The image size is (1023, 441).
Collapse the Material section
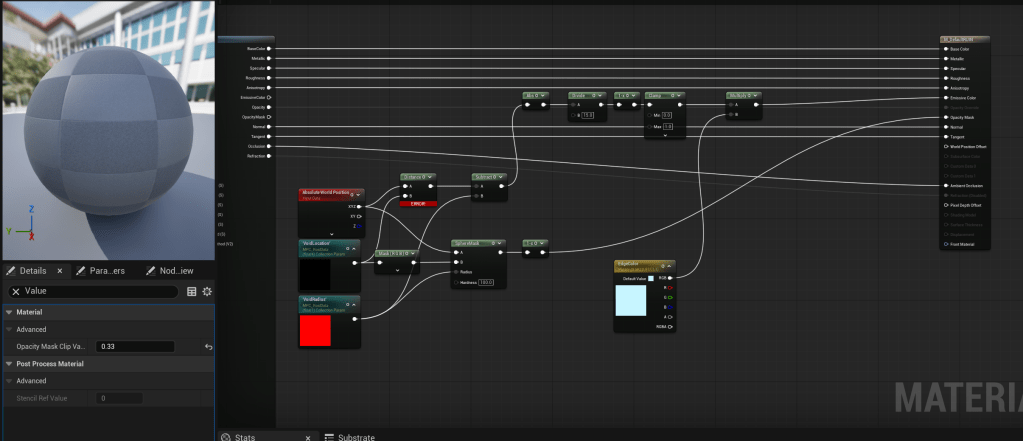tap(9, 312)
